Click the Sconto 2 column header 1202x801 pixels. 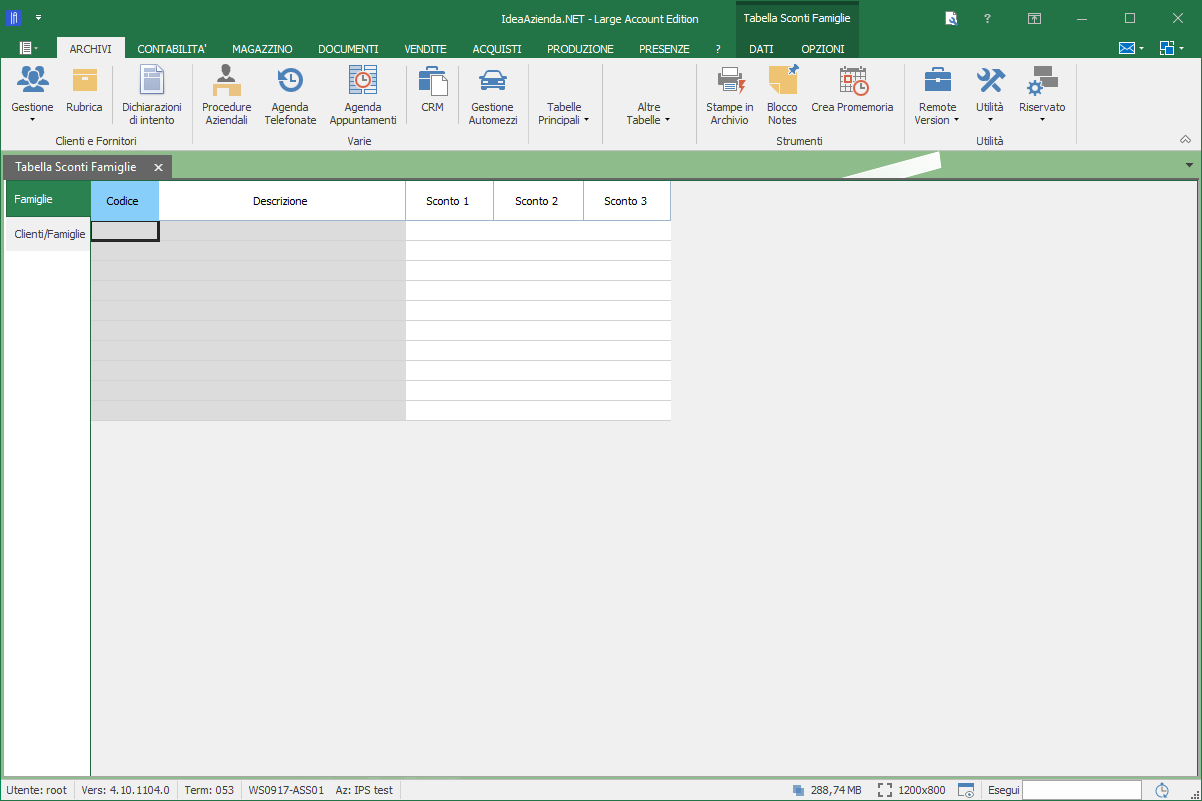coord(538,201)
